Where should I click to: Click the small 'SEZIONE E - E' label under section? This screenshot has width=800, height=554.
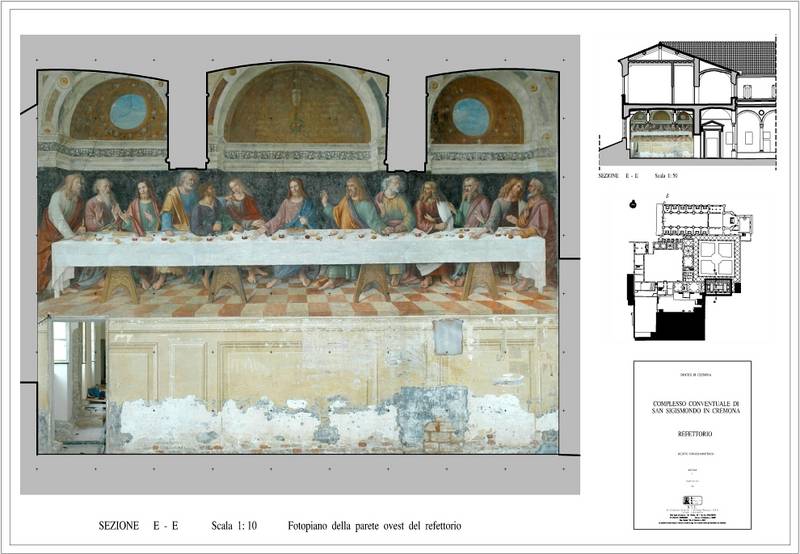click(x=618, y=175)
